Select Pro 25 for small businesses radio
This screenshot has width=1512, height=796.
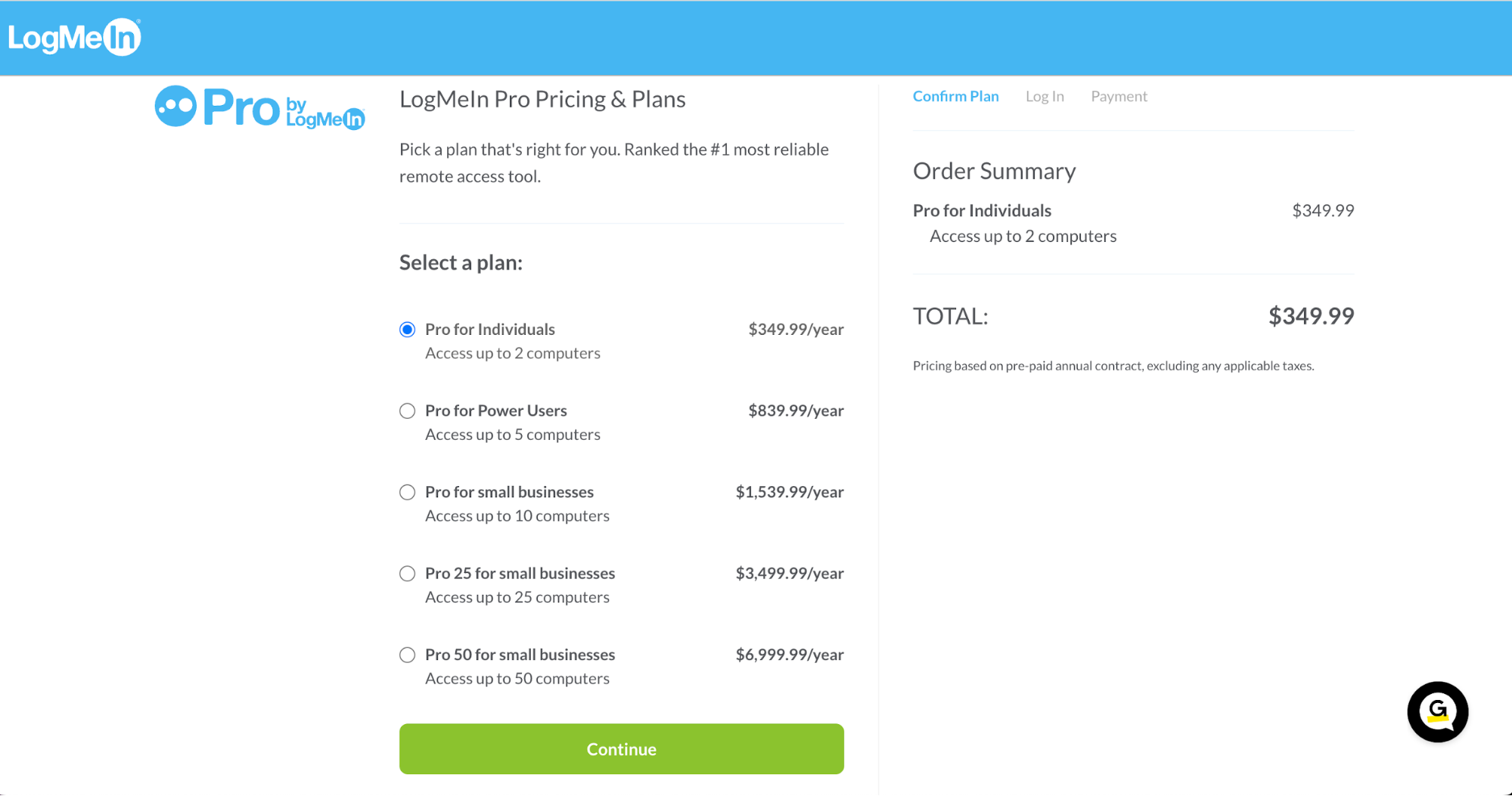[408, 574]
